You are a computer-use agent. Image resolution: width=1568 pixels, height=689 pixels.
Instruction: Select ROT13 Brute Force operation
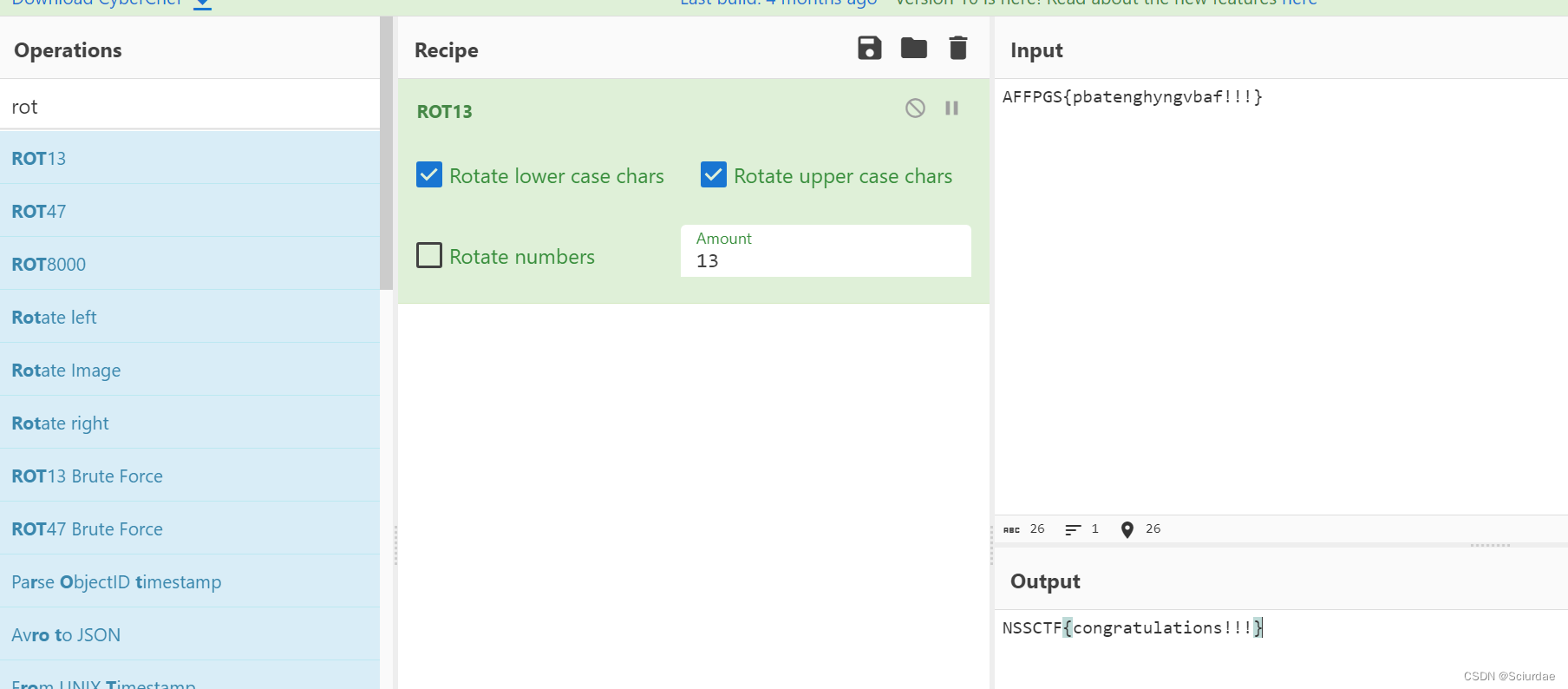tap(190, 476)
